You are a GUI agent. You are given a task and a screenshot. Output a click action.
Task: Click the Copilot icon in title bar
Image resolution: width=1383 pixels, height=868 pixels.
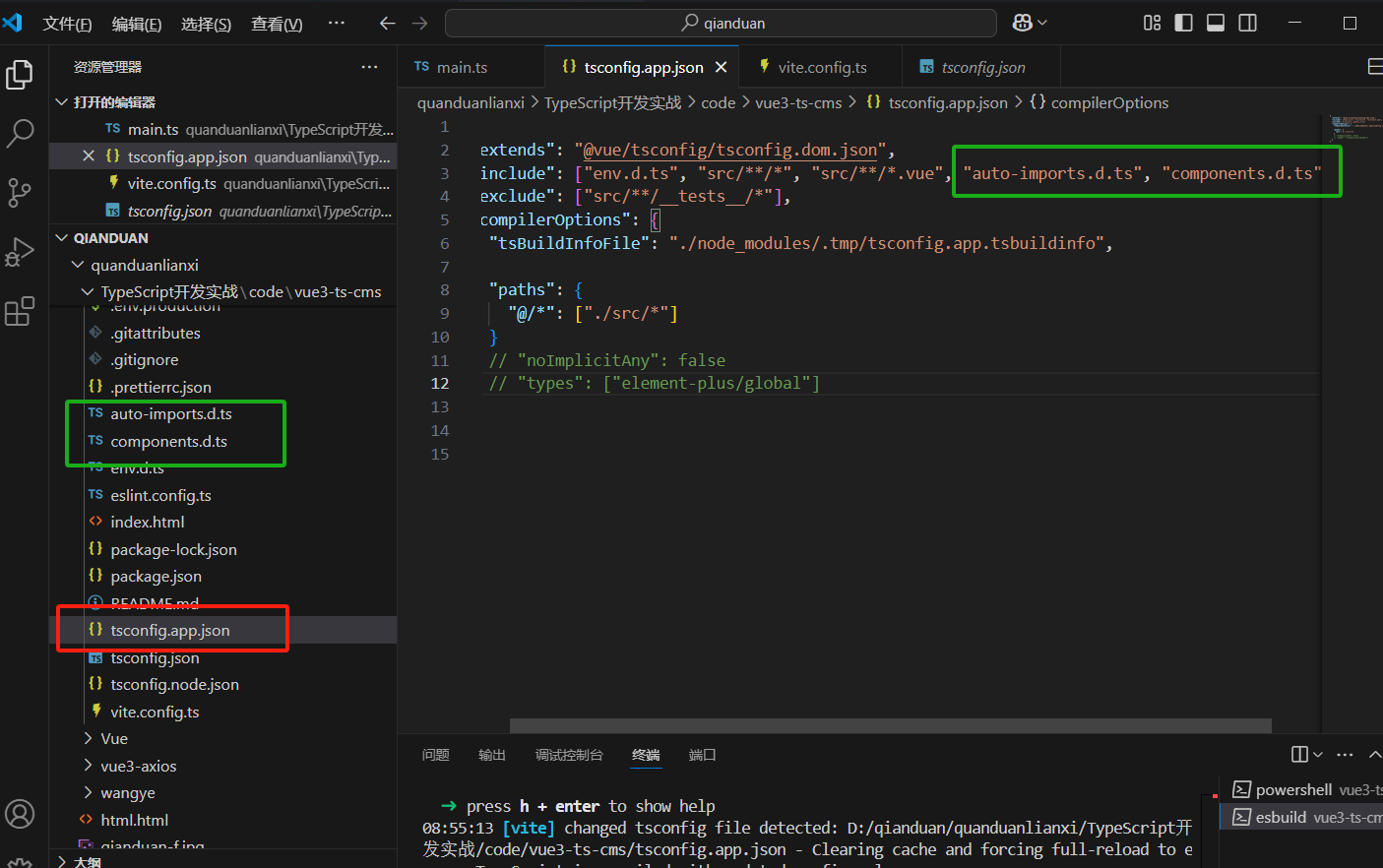pos(1023,23)
